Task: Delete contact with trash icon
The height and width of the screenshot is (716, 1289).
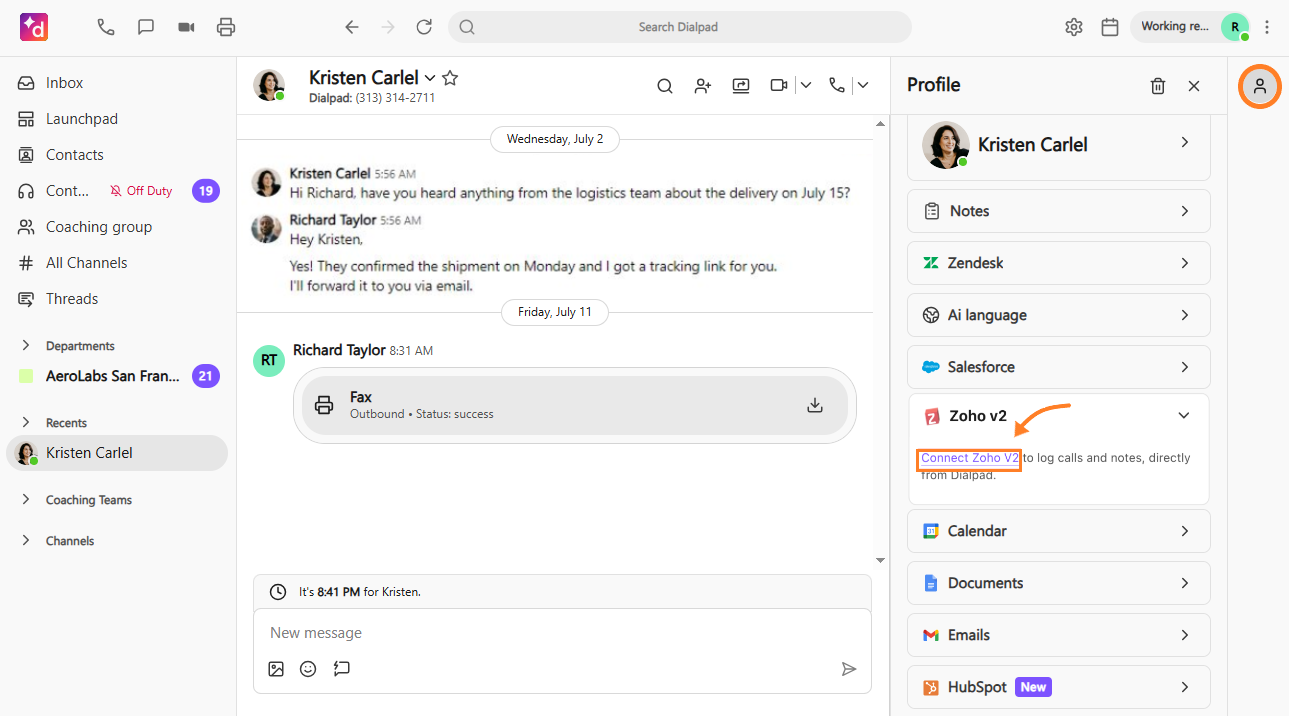Action: (1158, 86)
